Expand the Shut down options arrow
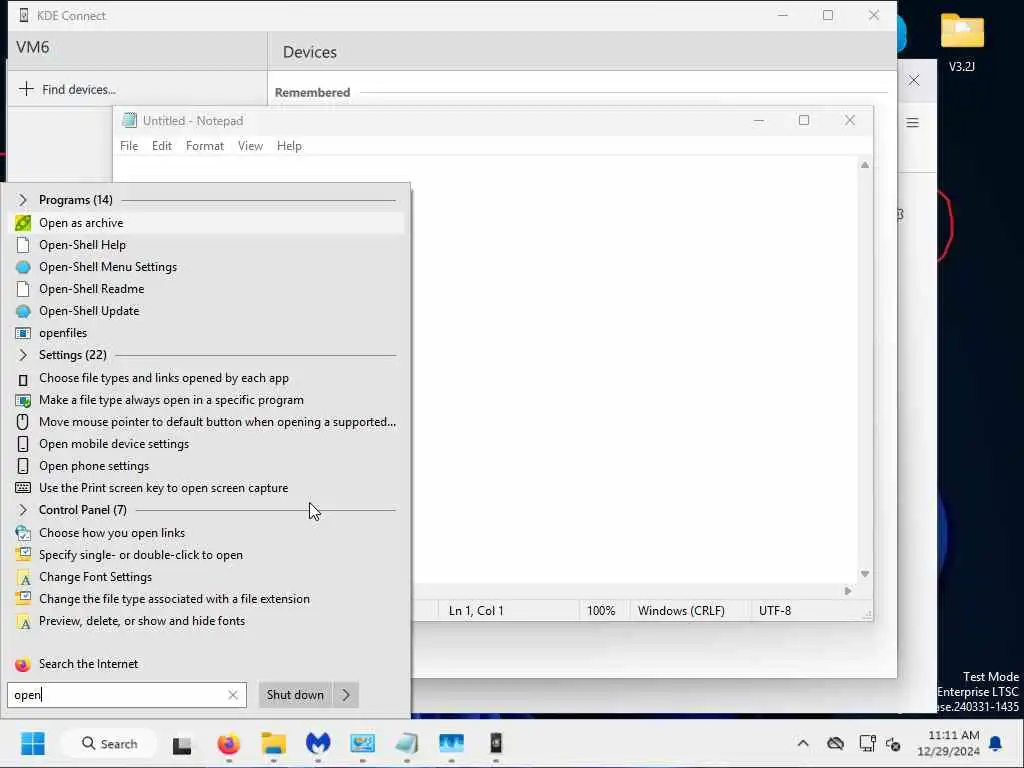This screenshot has width=1024, height=768. 346,695
